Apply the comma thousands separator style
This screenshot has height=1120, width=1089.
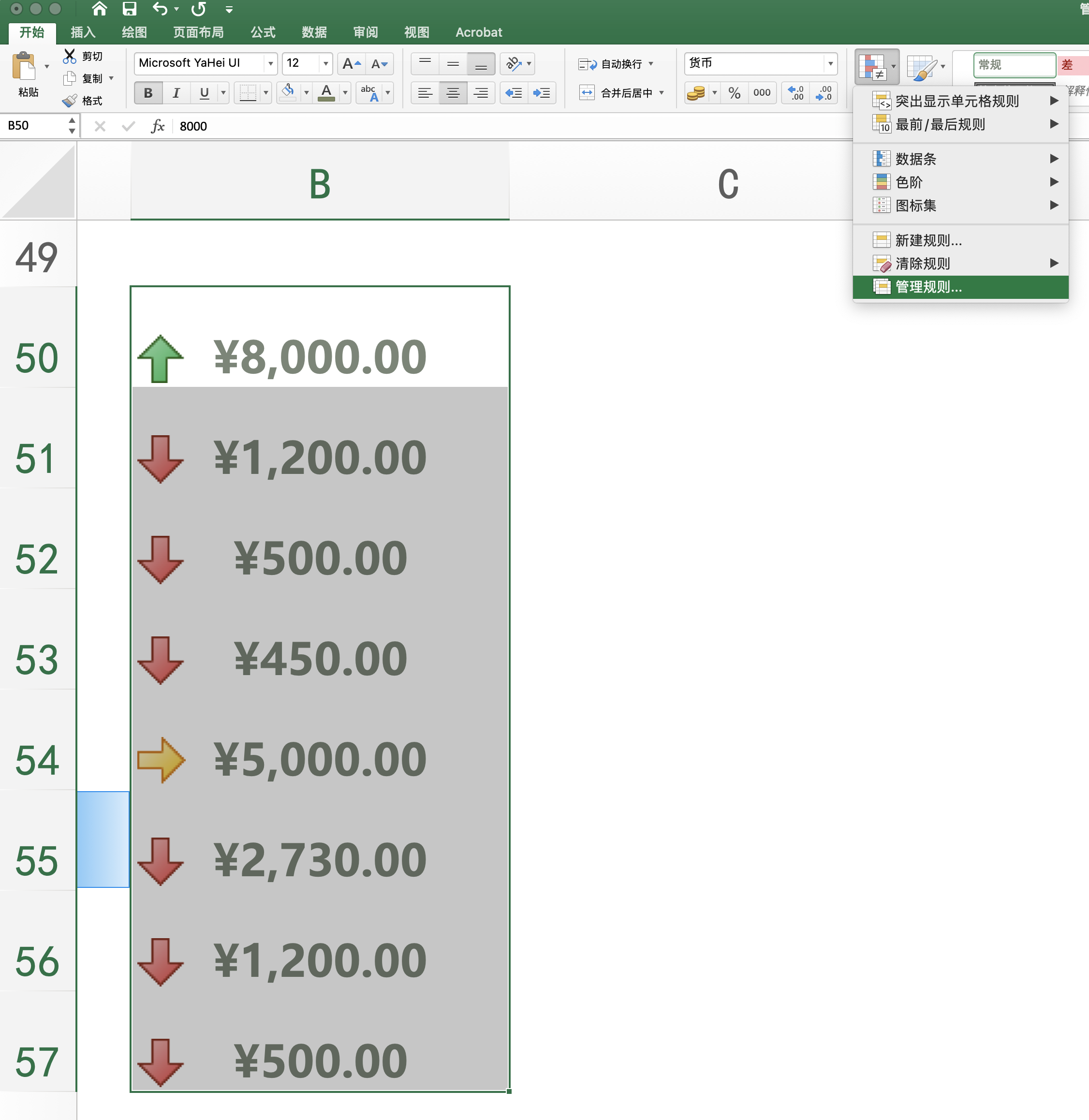pos(762,93)
